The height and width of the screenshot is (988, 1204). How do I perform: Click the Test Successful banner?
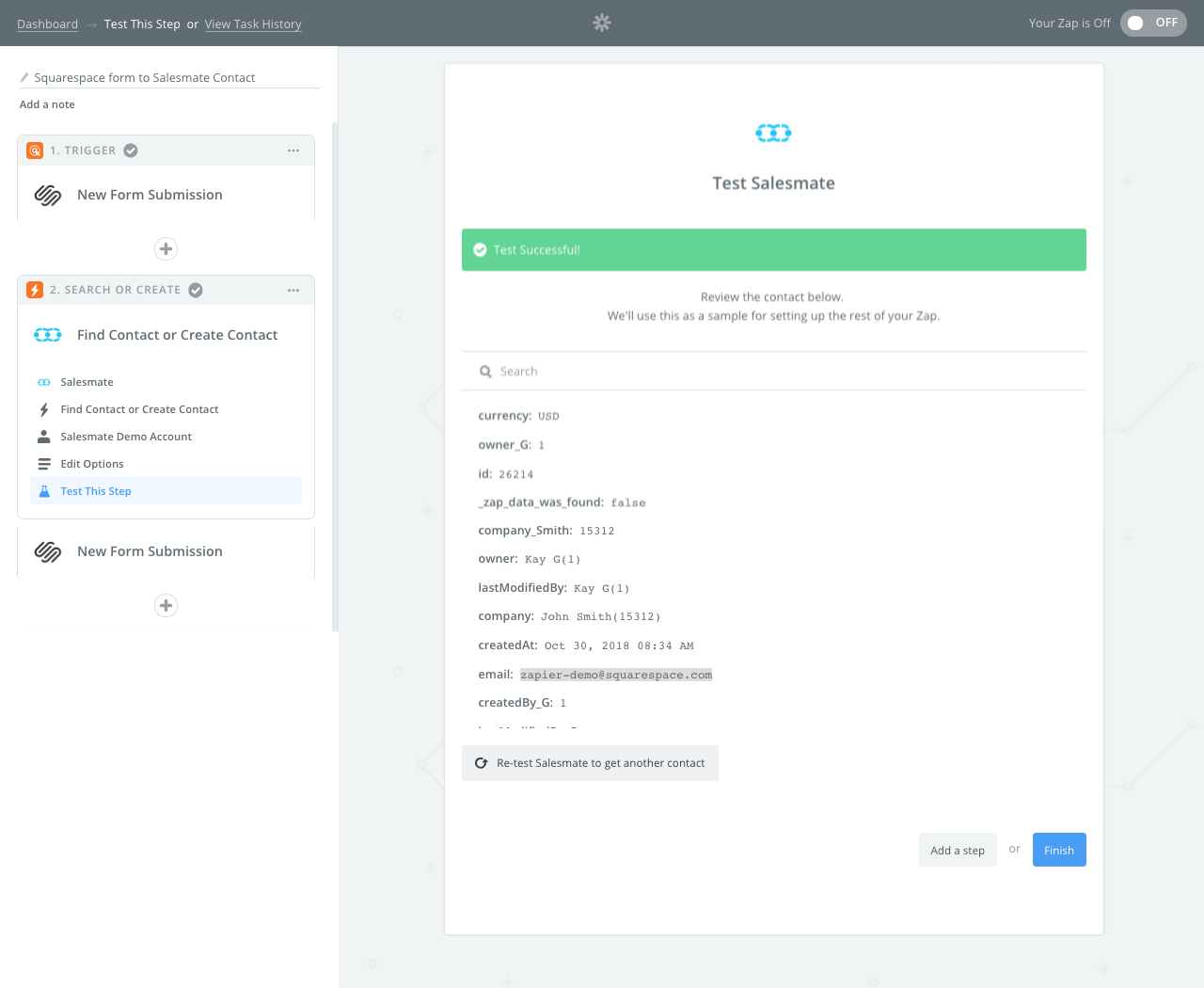pos(773,249)
